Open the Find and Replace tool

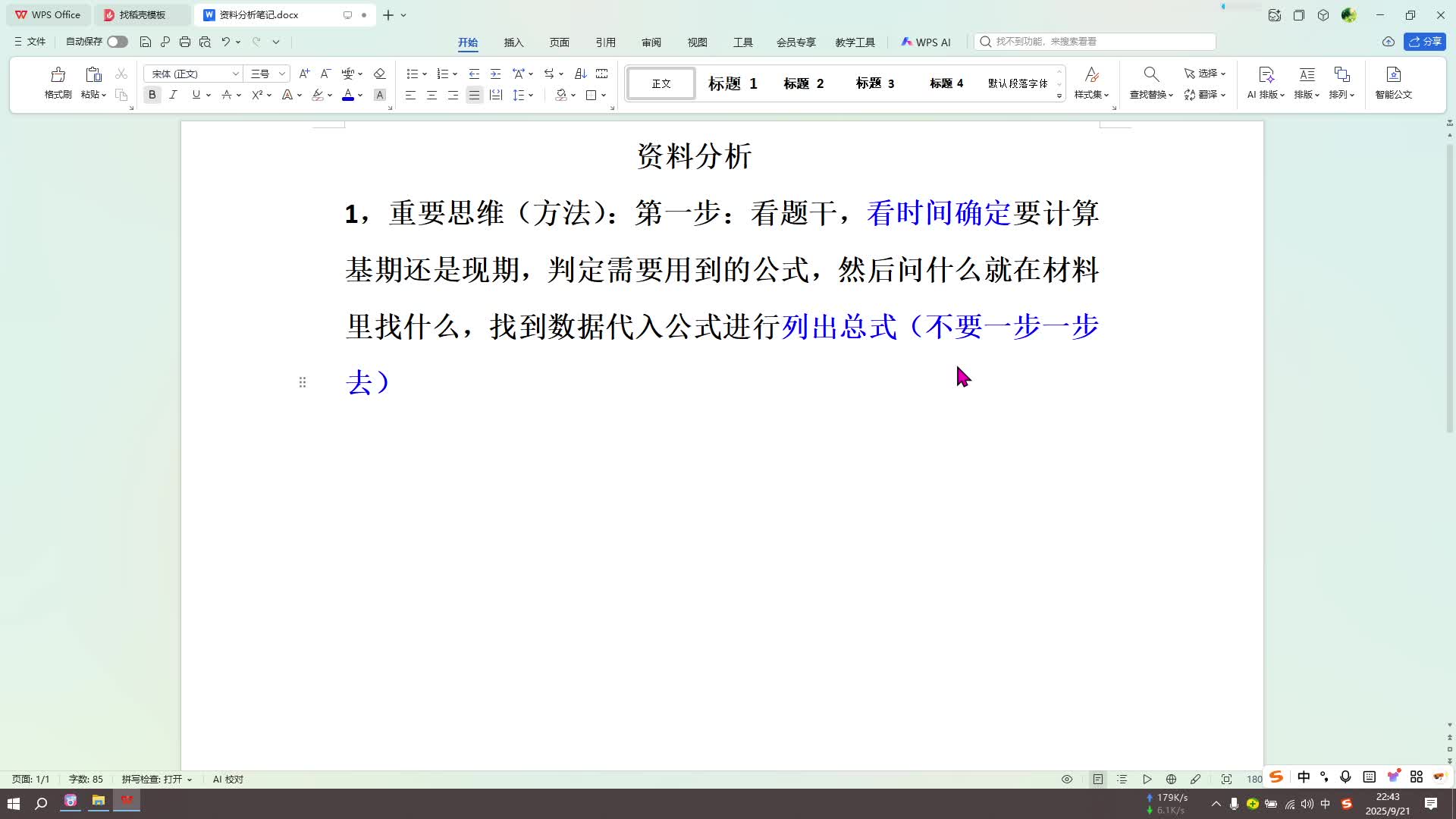pos(1150,83)
